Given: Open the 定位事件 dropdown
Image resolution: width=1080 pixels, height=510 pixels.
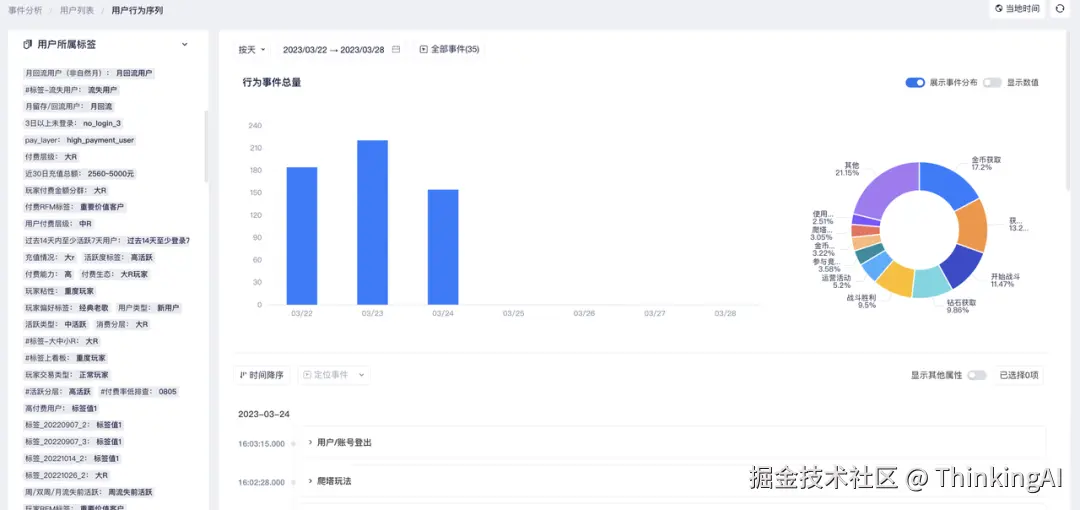Looking at the screenshot, I should pyautogui.click(x=335, y=375).
